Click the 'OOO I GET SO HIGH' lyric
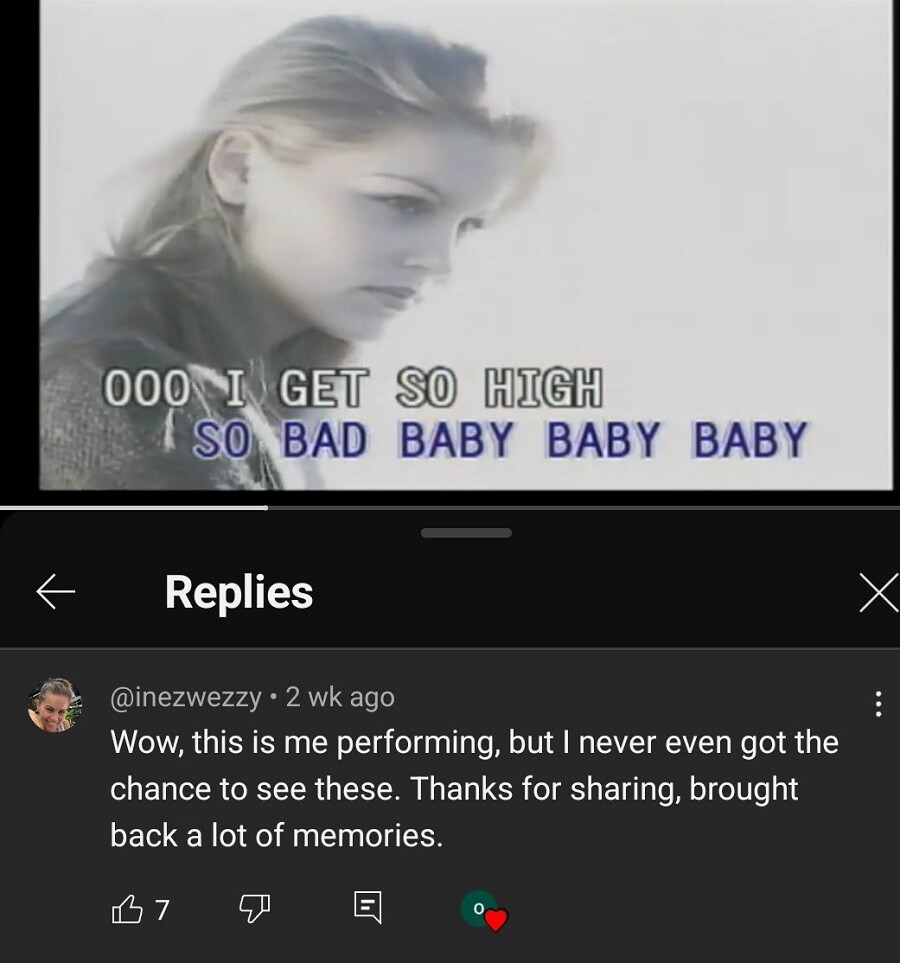Screen dimensions: 900x963 pyautogui.click(x=353, y=388)
